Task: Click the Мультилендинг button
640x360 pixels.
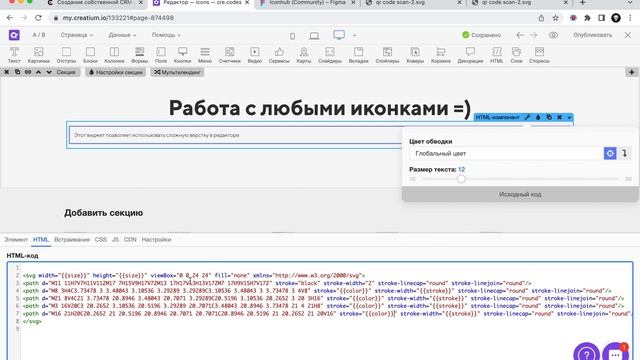Action: coord(177,72)
